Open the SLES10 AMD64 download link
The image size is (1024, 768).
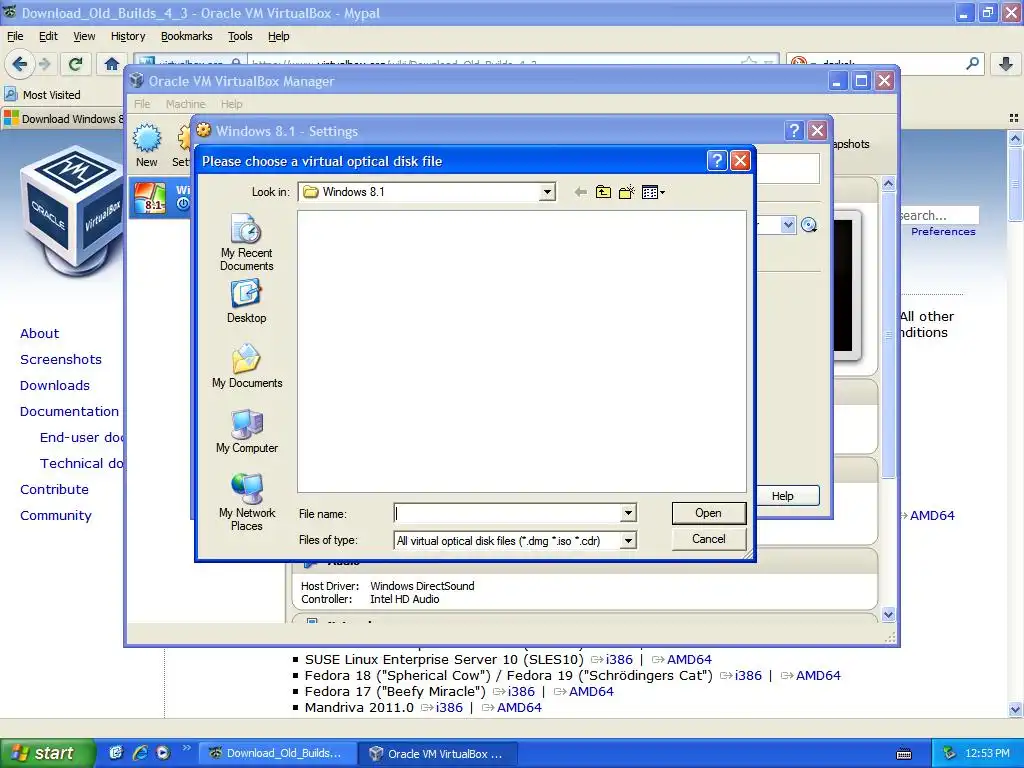[x=689, y=660]
